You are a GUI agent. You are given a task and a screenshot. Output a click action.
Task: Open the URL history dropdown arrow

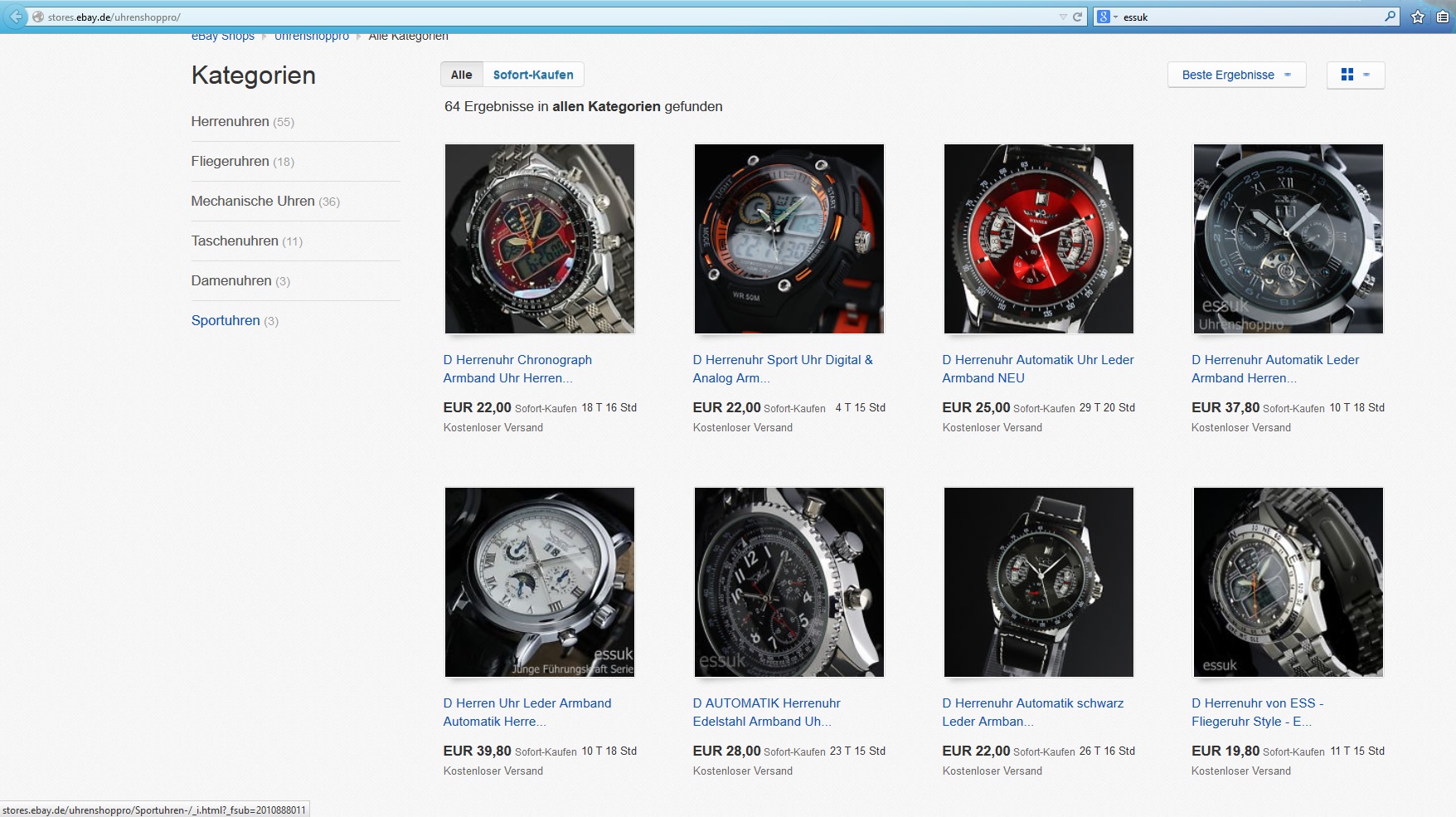click(x=1063, y=17)
